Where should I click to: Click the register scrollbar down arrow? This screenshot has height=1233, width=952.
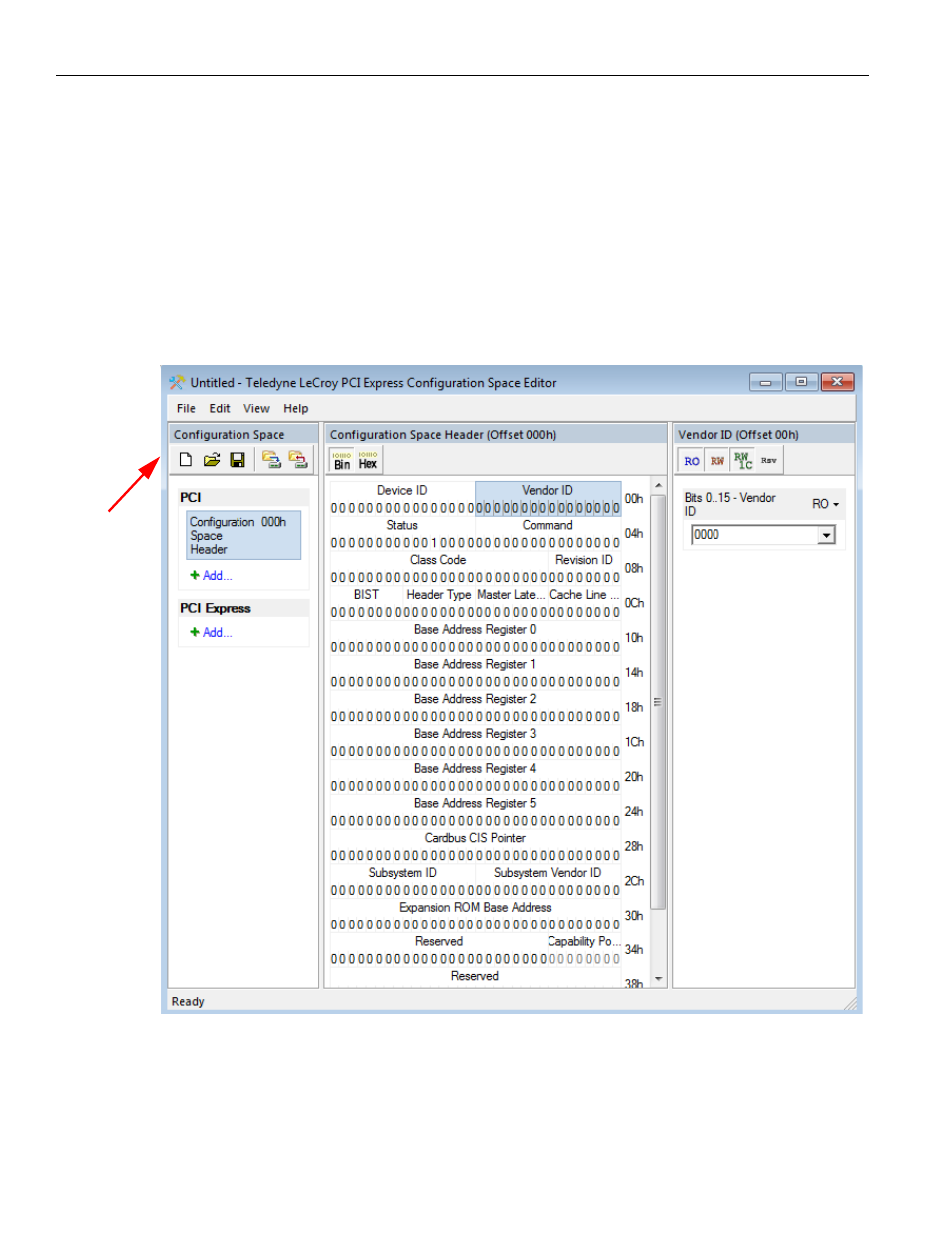[658, 980]
